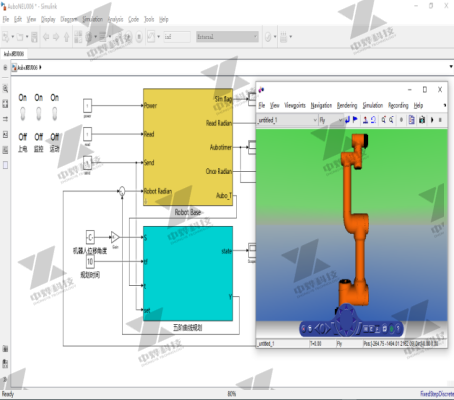Click the simulation stop time input field

pyautogui.click(x=177, y=37)
